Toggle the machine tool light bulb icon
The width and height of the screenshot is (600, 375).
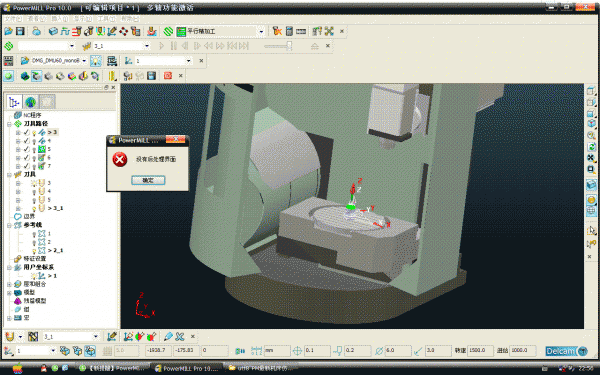click(96, 61)
